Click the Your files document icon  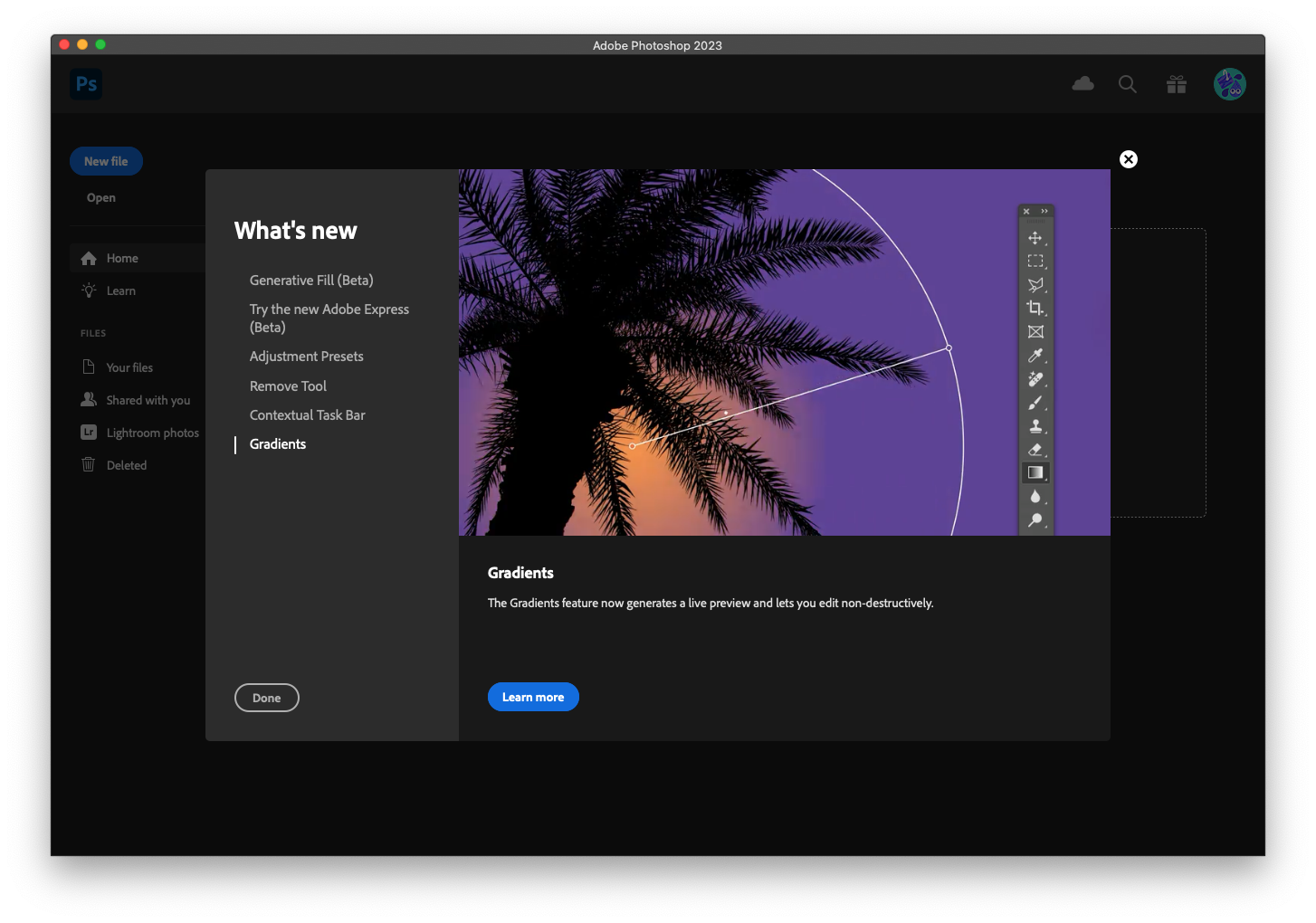[x=89, y=366]
